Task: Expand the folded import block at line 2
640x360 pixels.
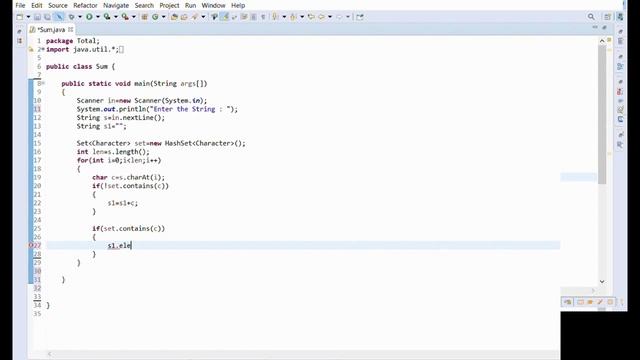Action: coord(43,49)
